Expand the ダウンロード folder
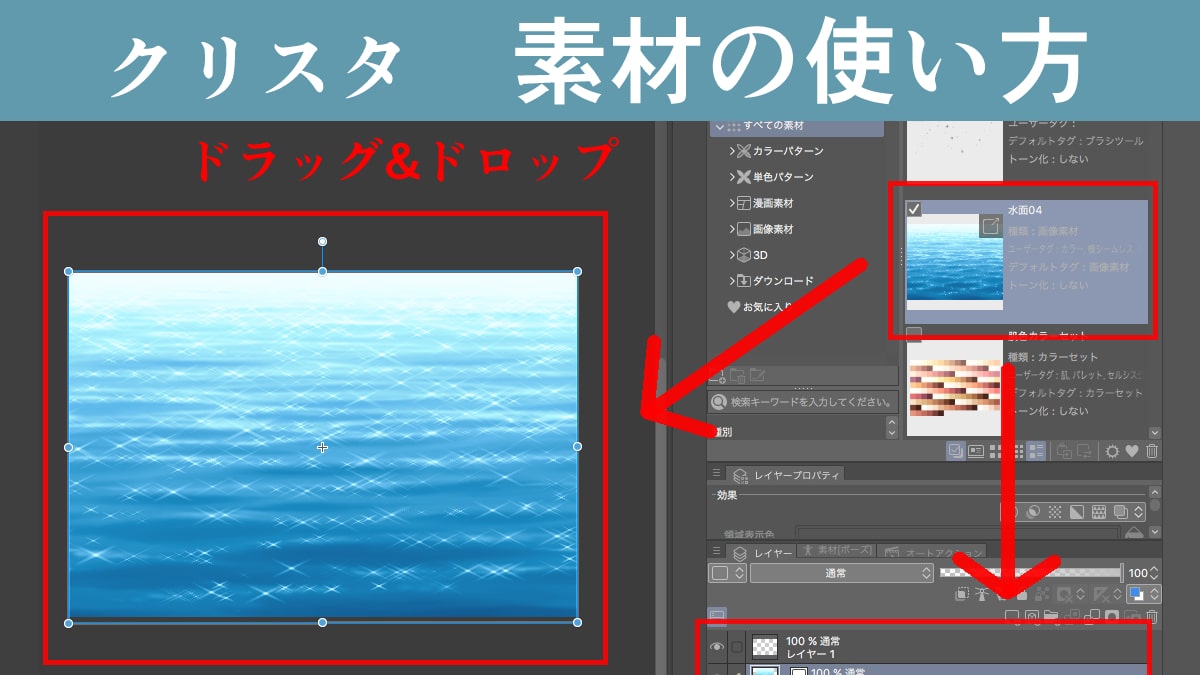The height and width of the screenshot is (675, 1200). pos(732,281)
